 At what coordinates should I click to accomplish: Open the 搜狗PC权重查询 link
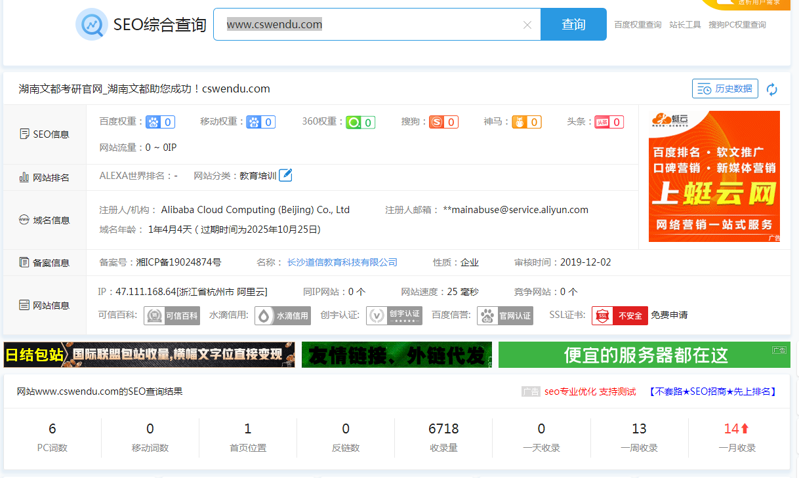[x=737, y=24]
